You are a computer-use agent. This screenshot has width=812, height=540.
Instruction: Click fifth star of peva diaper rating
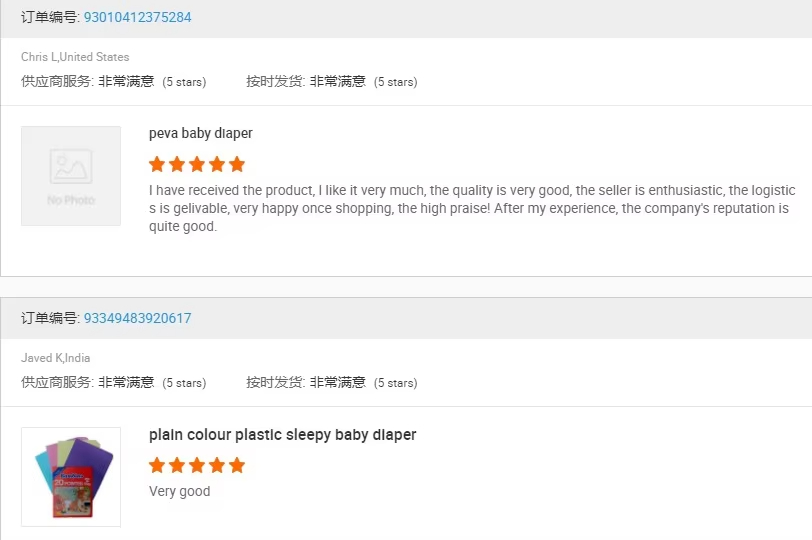237,164
